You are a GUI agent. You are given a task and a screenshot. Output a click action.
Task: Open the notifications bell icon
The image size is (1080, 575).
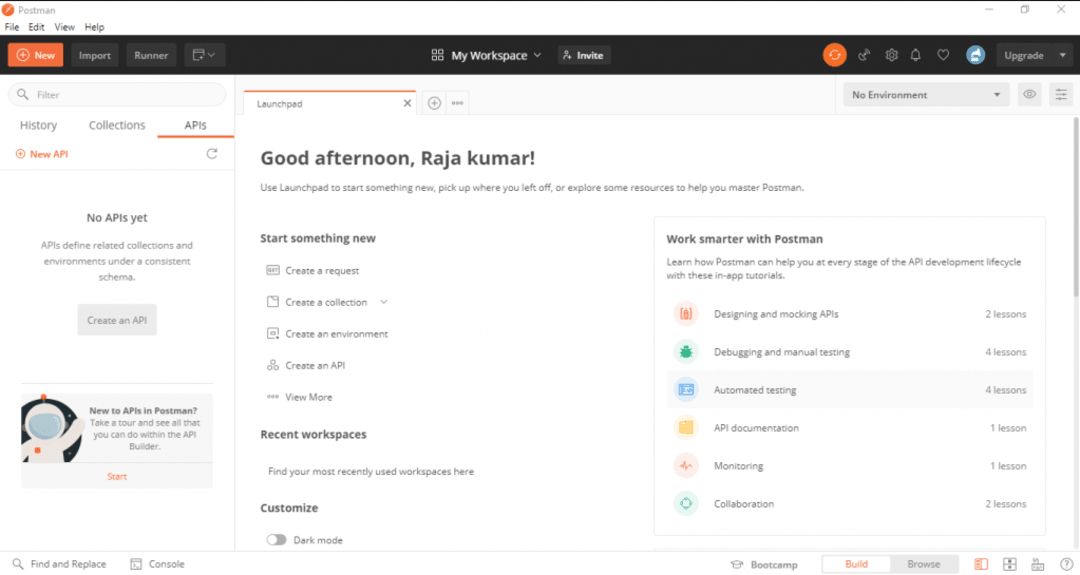pyautogui.click(x=915, y=55)
